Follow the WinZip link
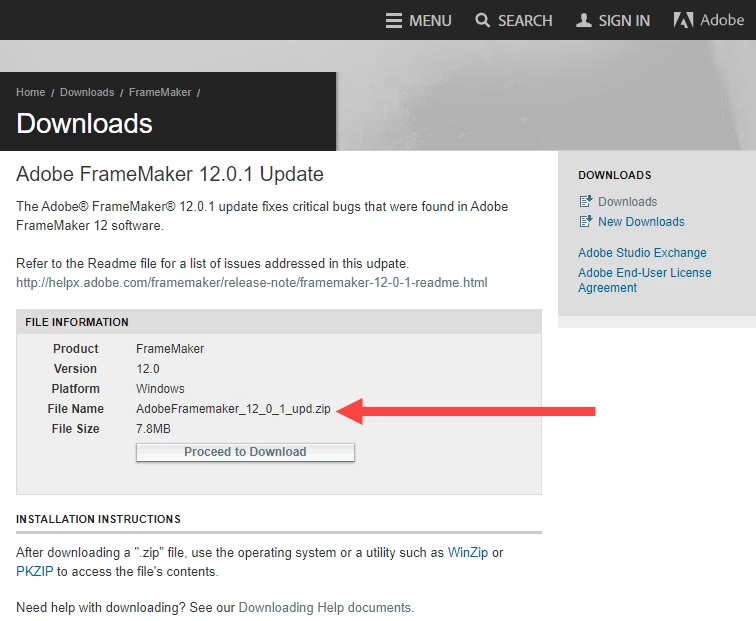The height and width of the screenshot is (621, 756). pyautogui.click(x=468, y=553)
